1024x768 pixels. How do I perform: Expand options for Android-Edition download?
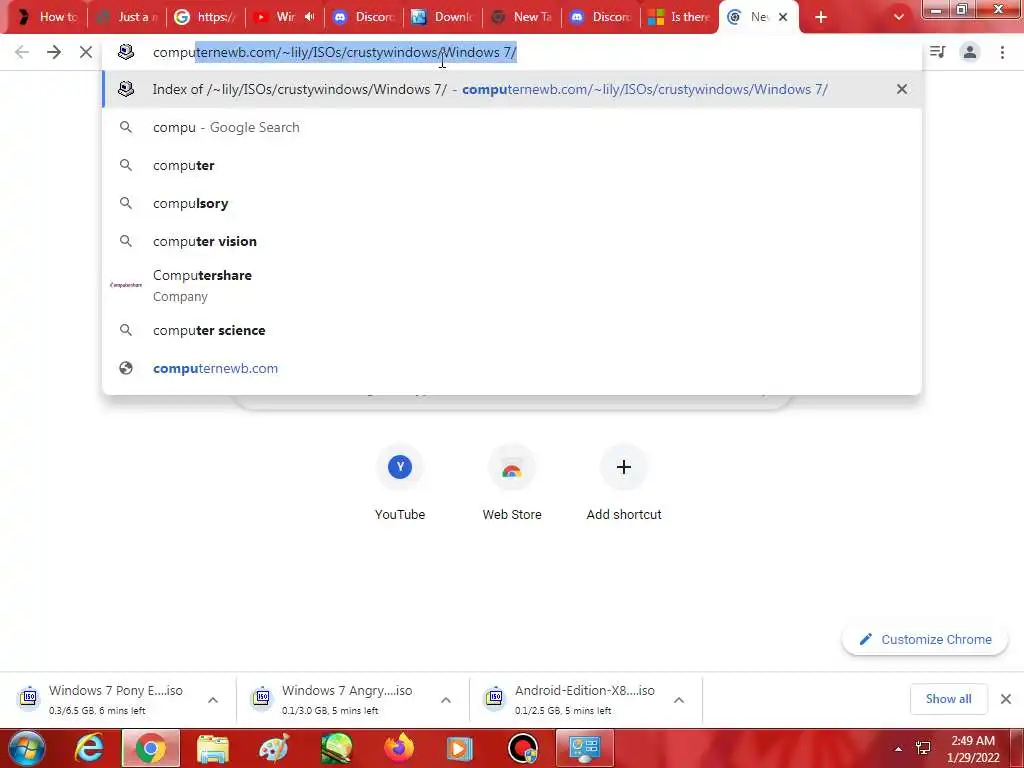[x=679, y=699]
